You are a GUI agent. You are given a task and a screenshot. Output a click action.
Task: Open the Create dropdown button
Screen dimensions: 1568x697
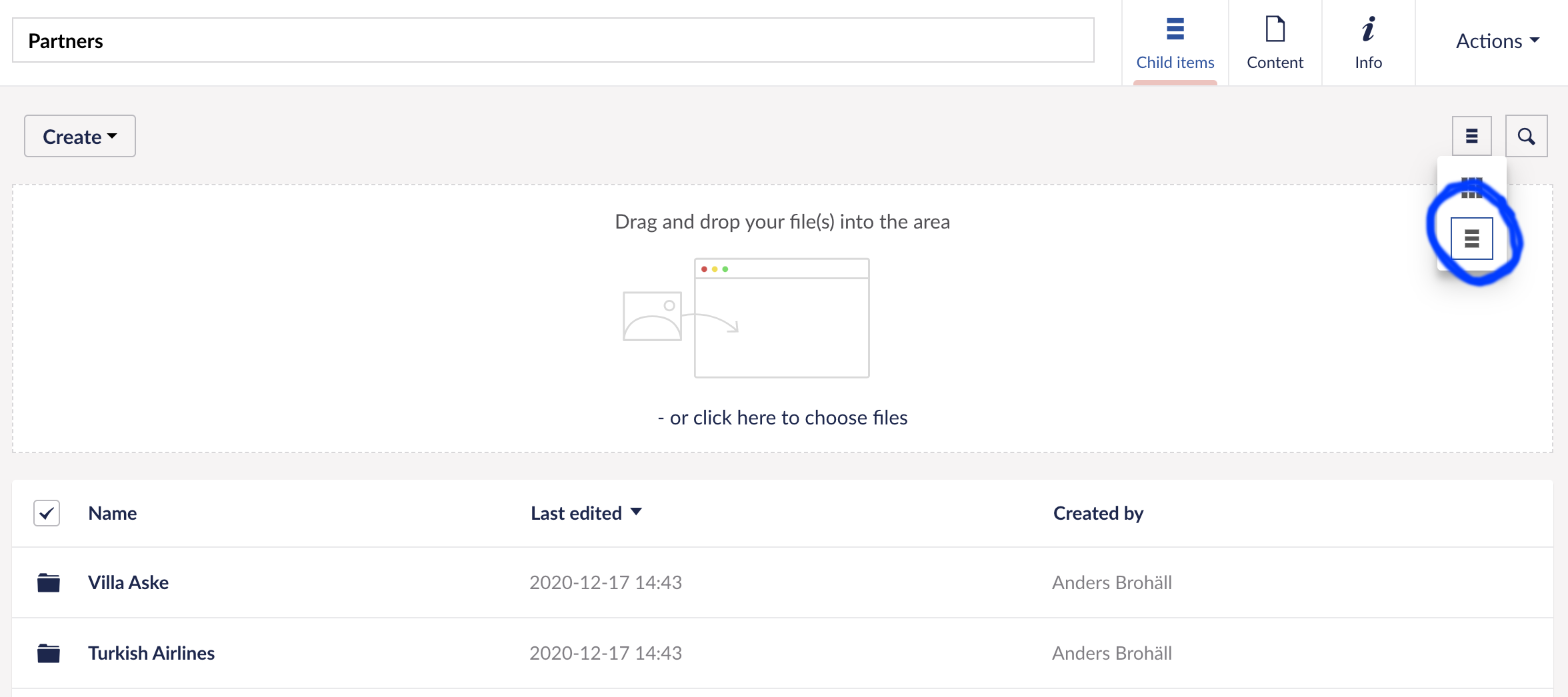80,136
